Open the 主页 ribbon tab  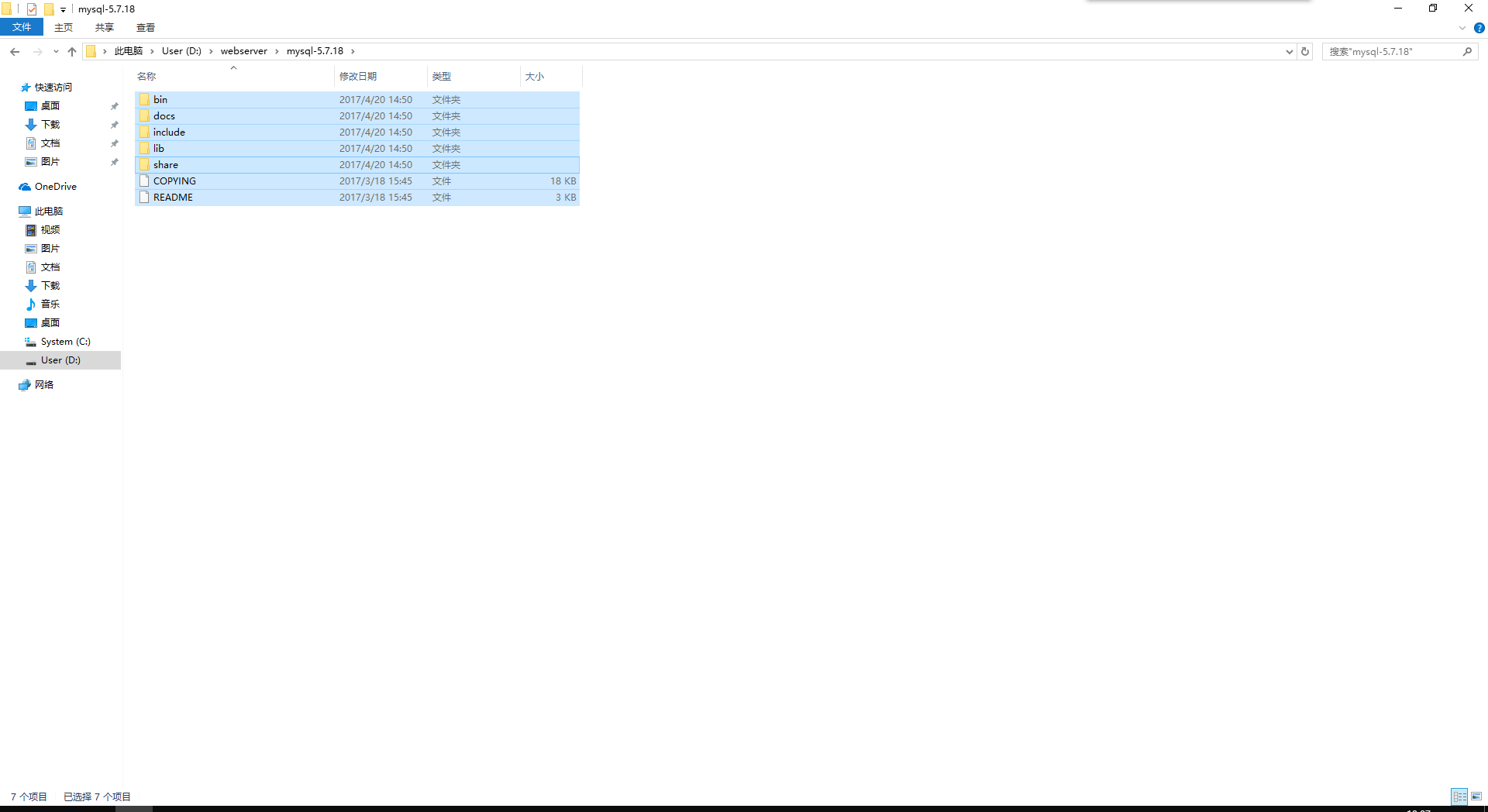coord(64,28)
